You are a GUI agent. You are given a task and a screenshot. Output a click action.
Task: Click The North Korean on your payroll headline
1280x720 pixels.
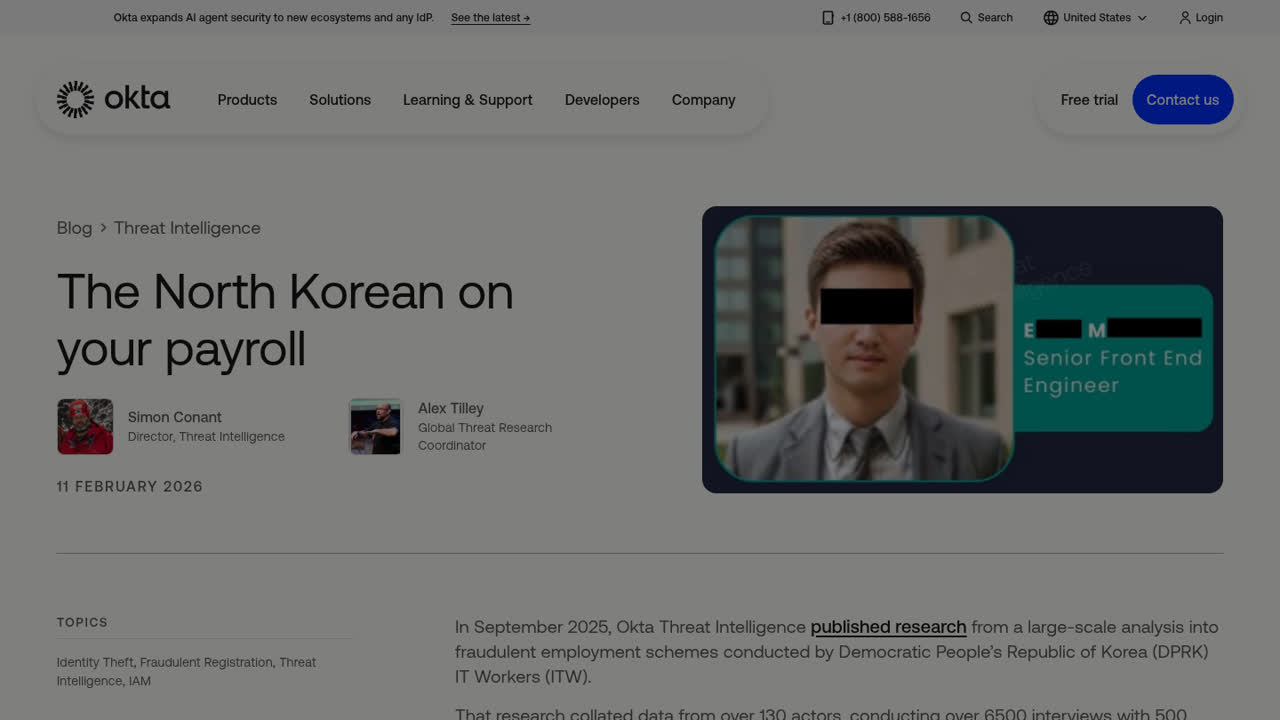coord(285,320)
